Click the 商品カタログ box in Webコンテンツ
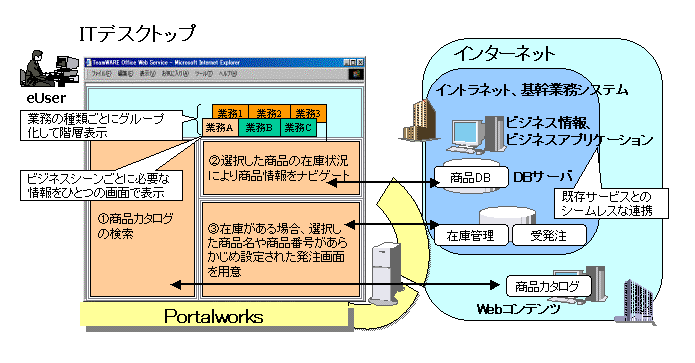The image size is (695, 363). (548, 287)
